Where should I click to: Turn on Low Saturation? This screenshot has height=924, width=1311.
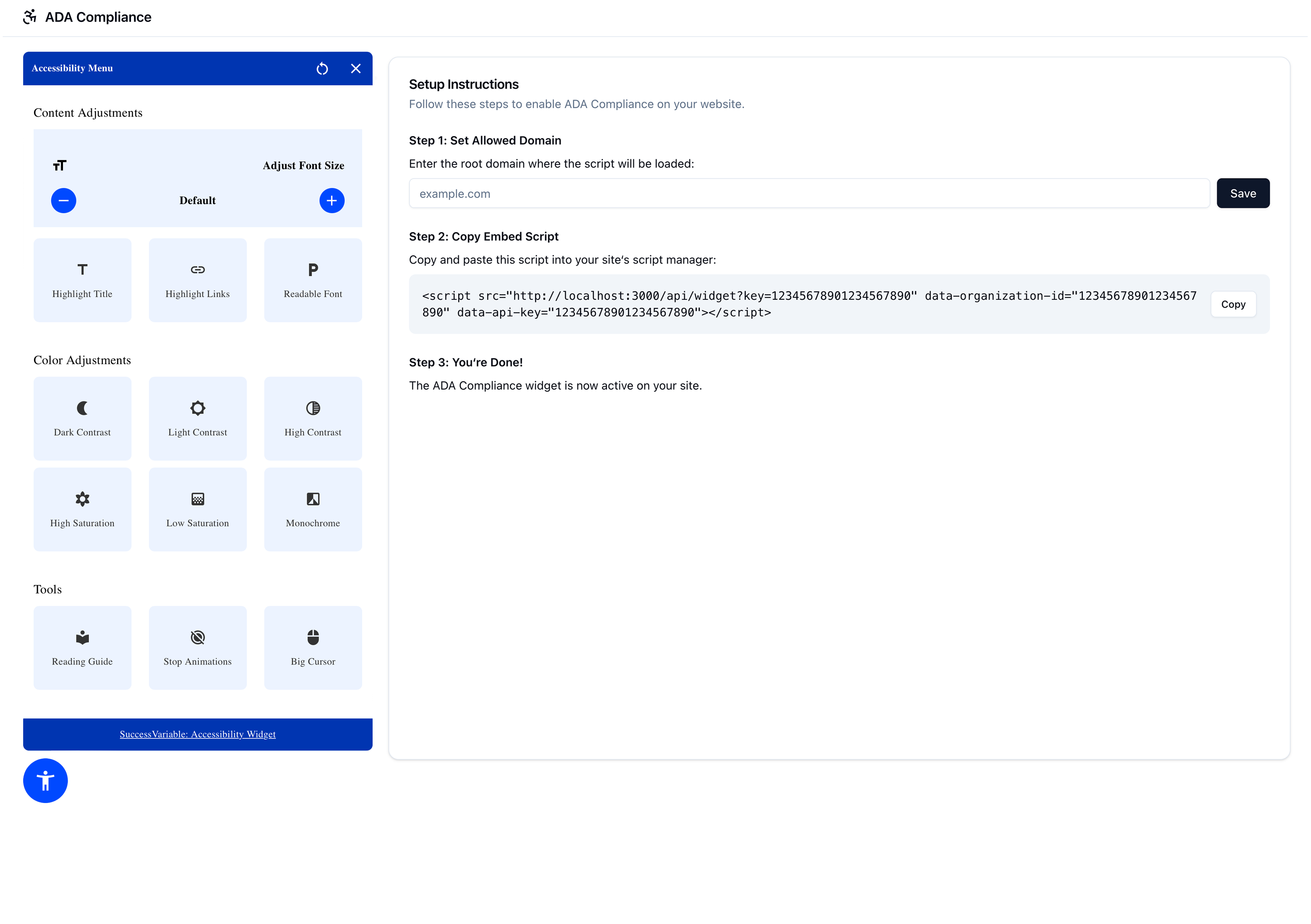coord(198,509)
